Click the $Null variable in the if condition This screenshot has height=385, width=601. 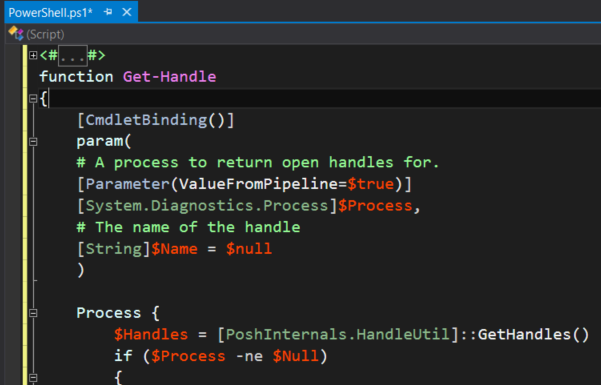click(296, 356)
